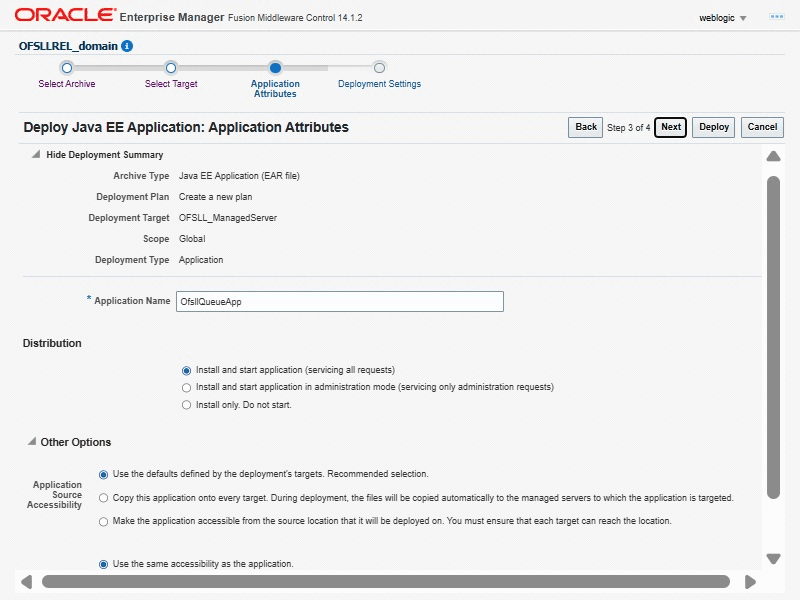The height and width of the screenshot is (600, 800).
Task: Open the OFSLLREL_domain info icon
Action: tap(127, 46)
